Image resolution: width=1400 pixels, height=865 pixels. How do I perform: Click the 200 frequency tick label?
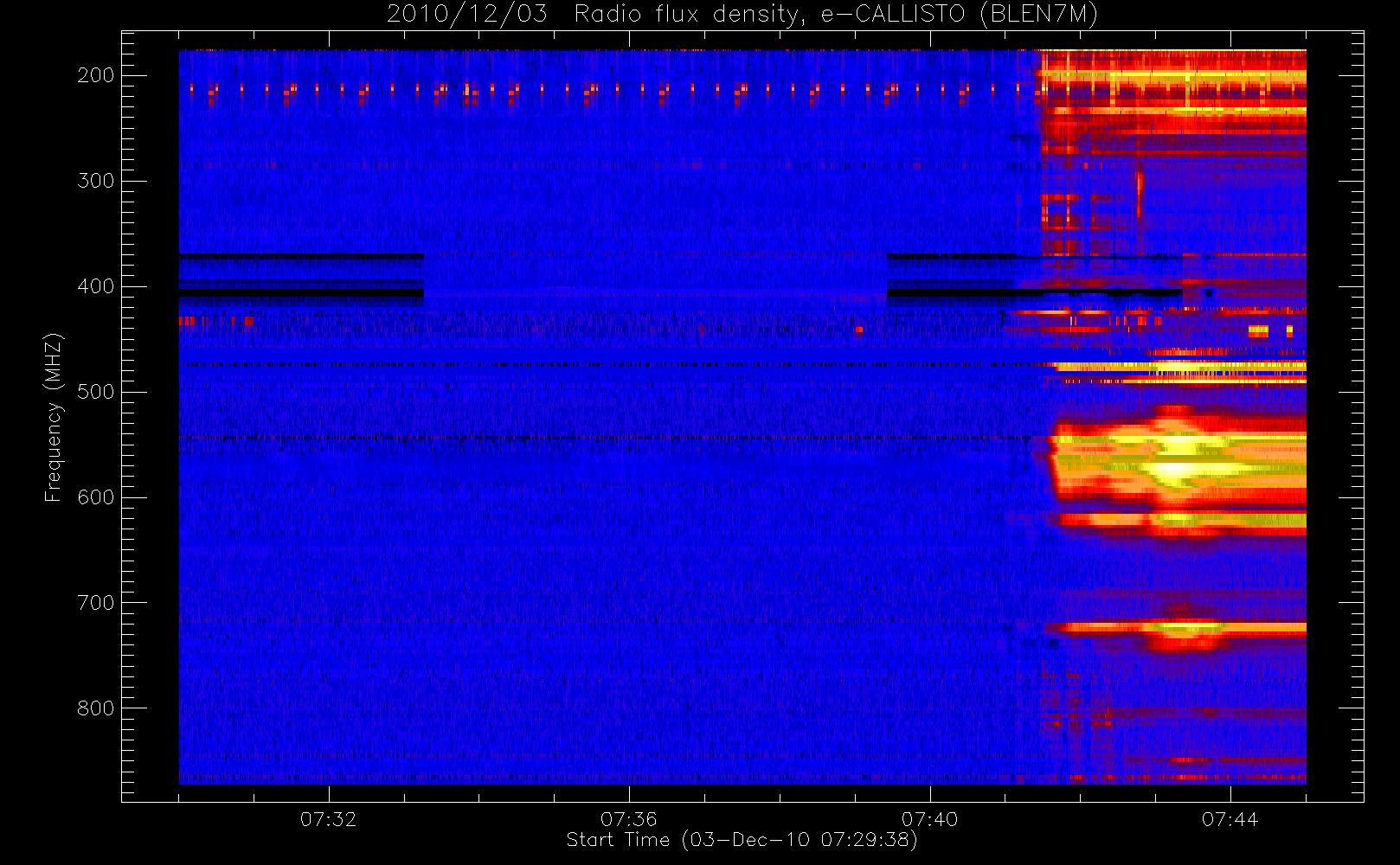click(x=96, y=75)
